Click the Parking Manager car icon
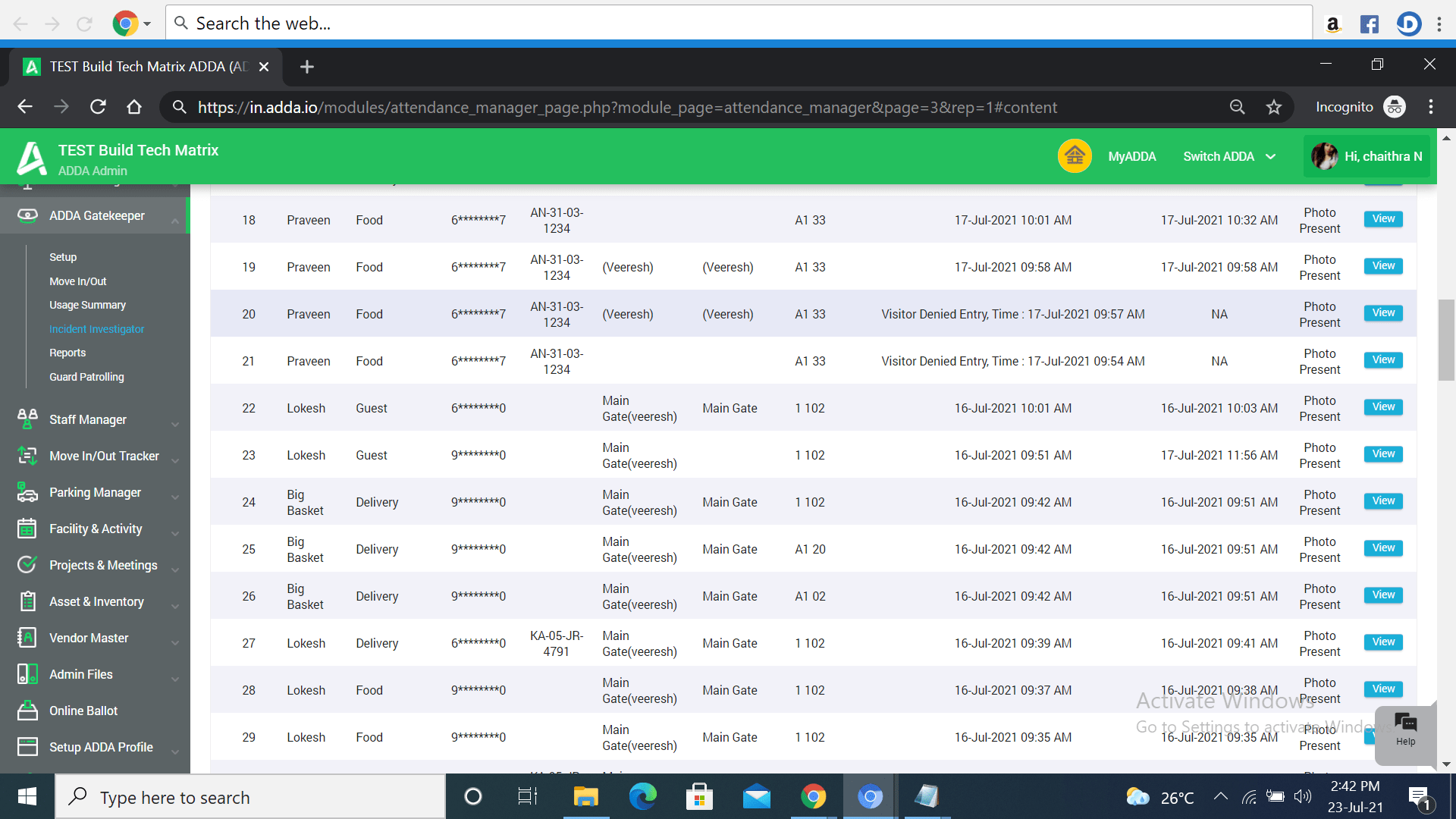 27,493
